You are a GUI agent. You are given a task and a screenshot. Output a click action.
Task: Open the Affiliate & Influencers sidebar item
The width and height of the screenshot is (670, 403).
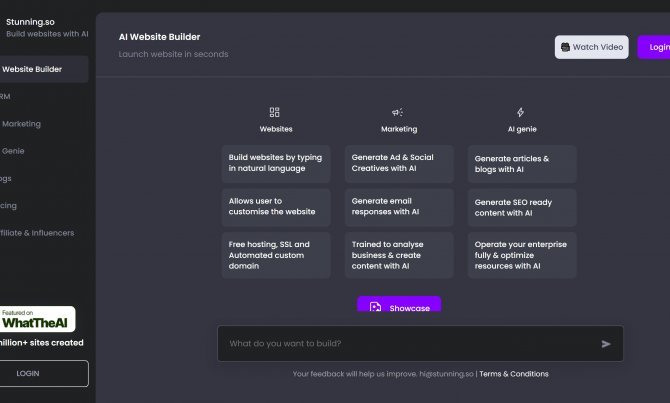(x=37, y=233)
